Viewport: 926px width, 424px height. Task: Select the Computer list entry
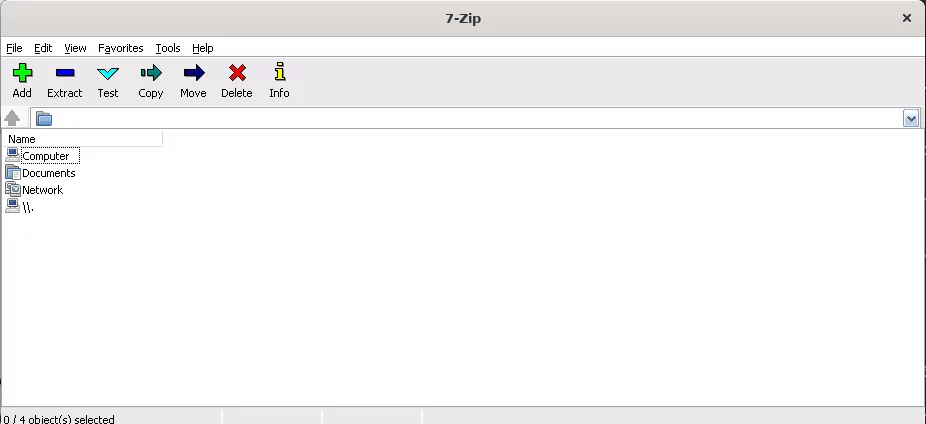pyautogui.click(x=45, y=156)
